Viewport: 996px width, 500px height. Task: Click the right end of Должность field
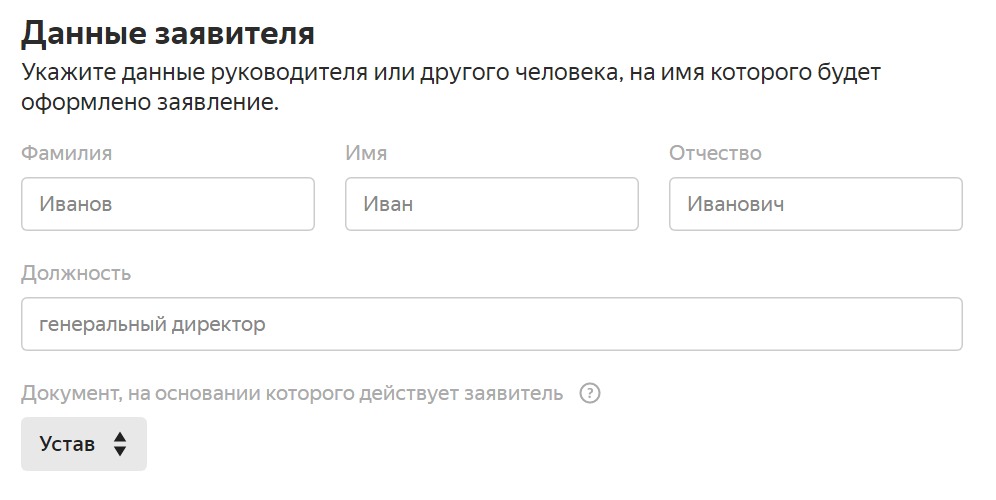[940, 324]
